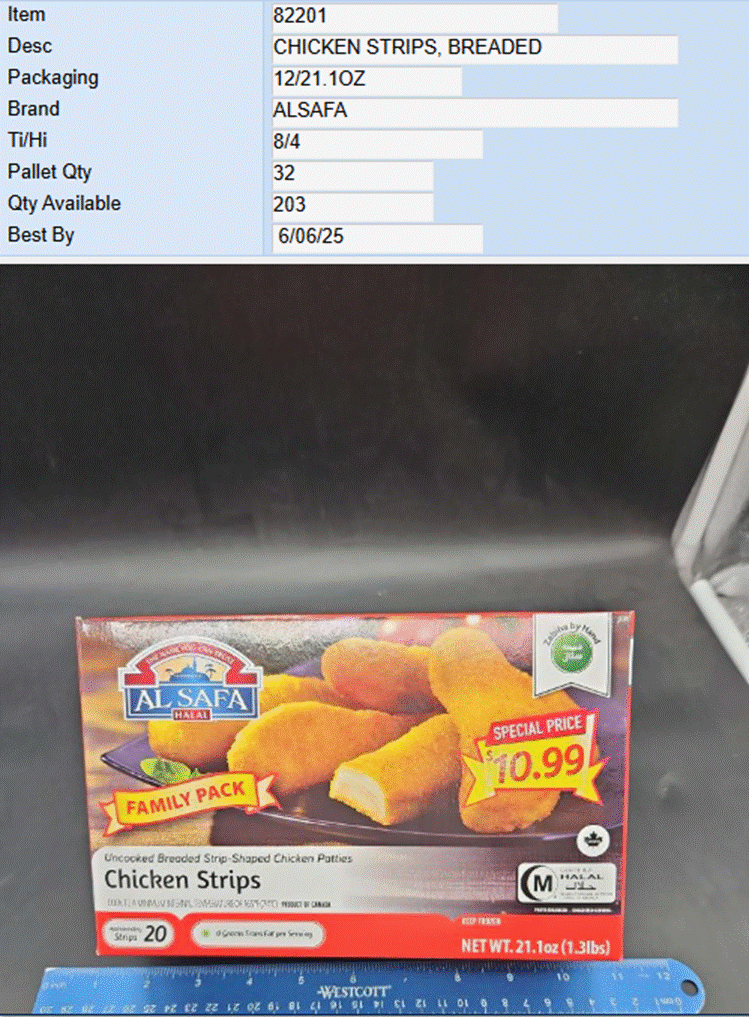Screen dimensions: 749x1017
Task: Focus the Brand field containing ALSAFA
Action: pos(475,112)
